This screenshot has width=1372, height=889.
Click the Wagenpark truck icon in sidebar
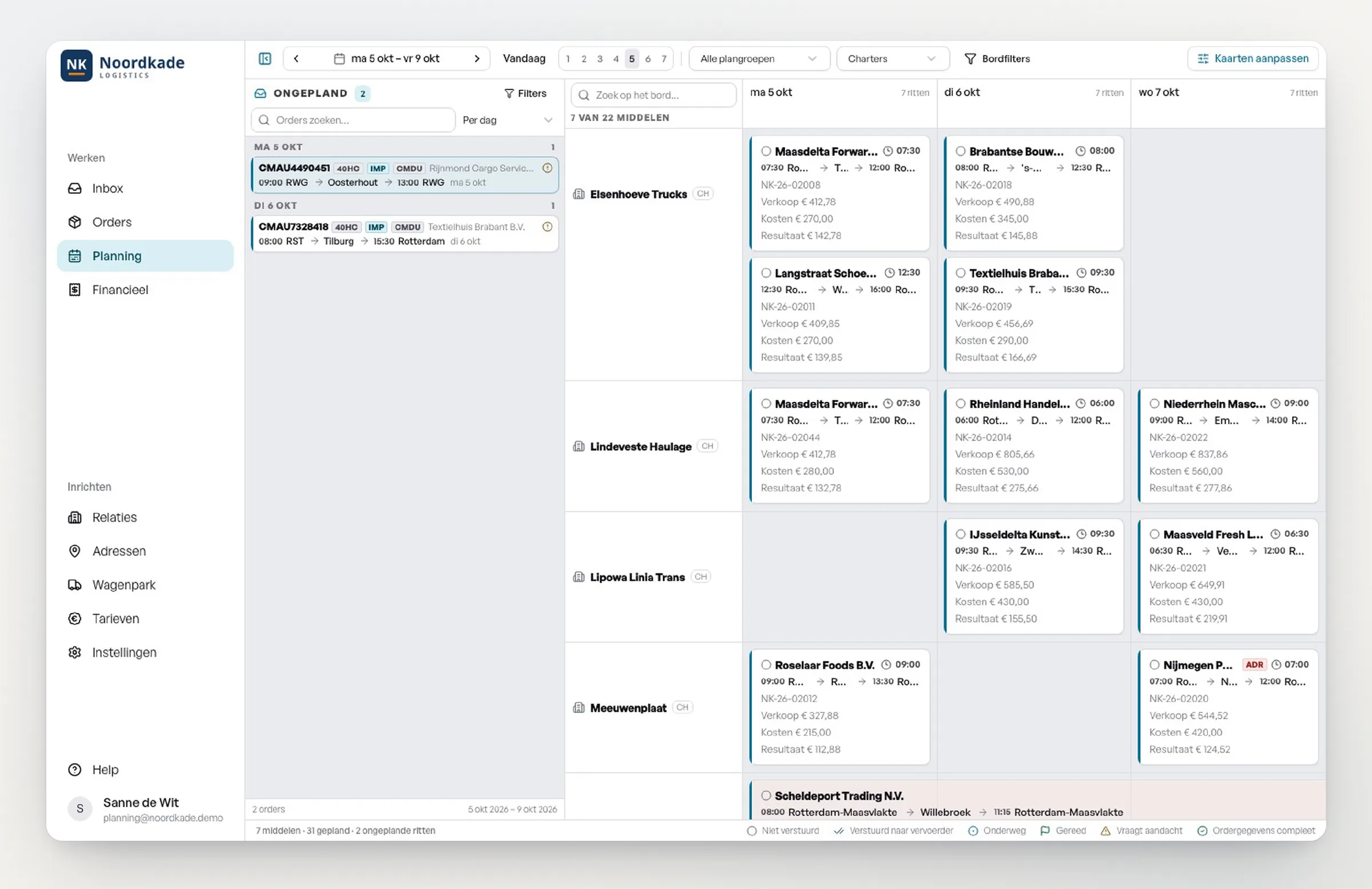pos(75,585)
